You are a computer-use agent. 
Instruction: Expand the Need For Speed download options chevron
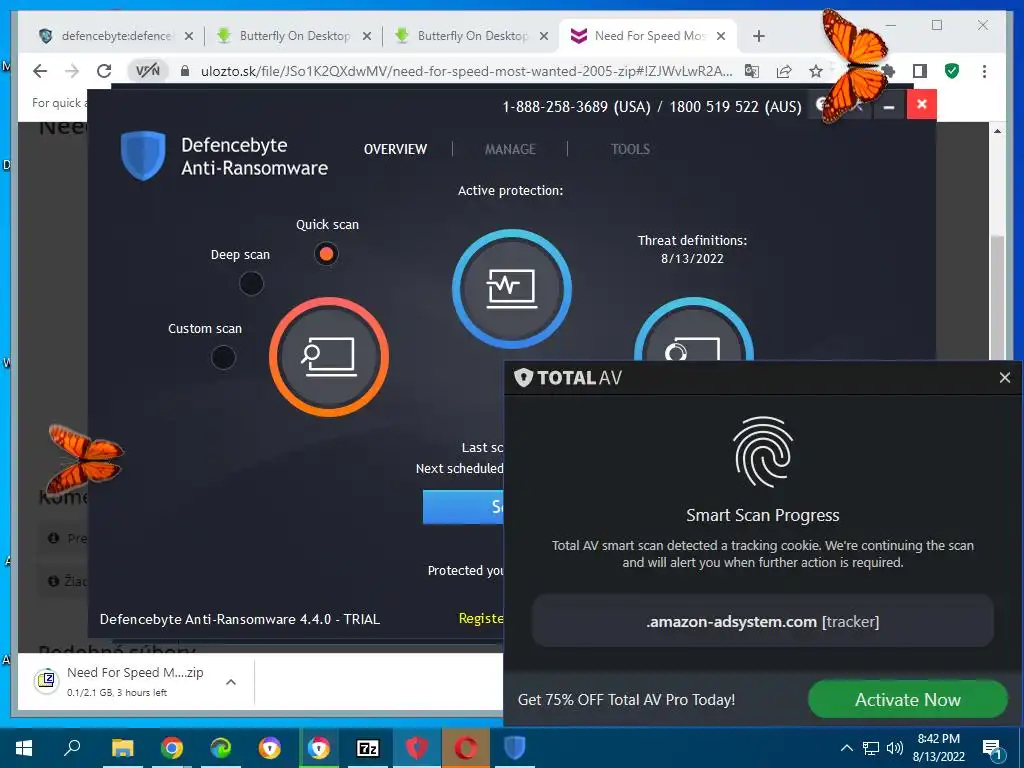click(x=231, y=682)
